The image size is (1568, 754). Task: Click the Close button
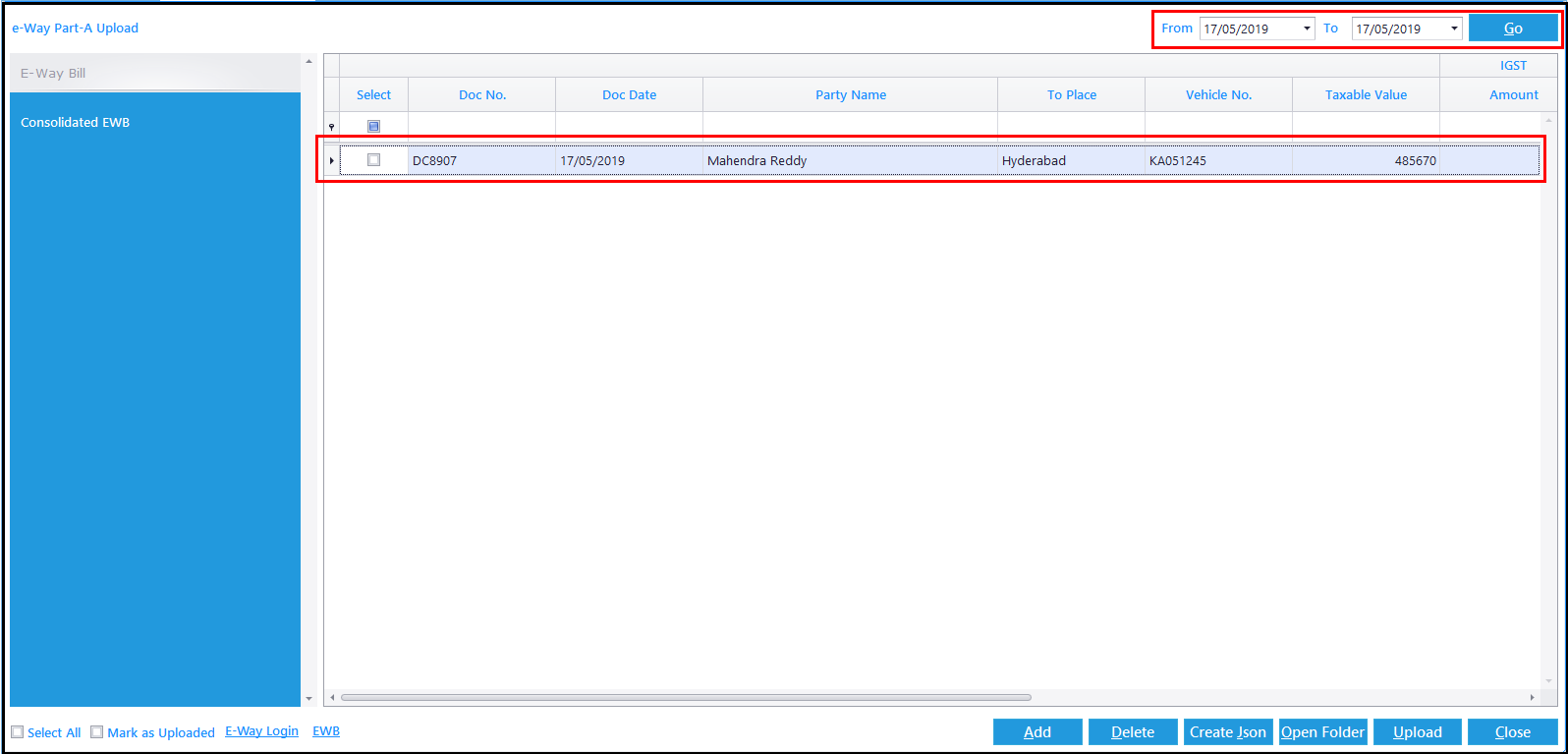[x=1513, y=732]
